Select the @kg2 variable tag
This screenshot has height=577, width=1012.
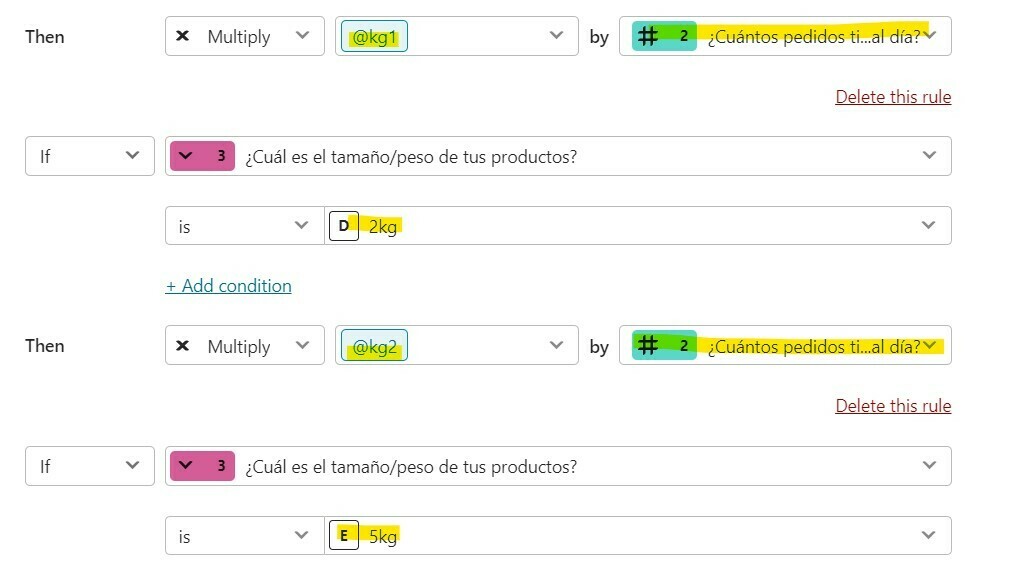point(374,346)
